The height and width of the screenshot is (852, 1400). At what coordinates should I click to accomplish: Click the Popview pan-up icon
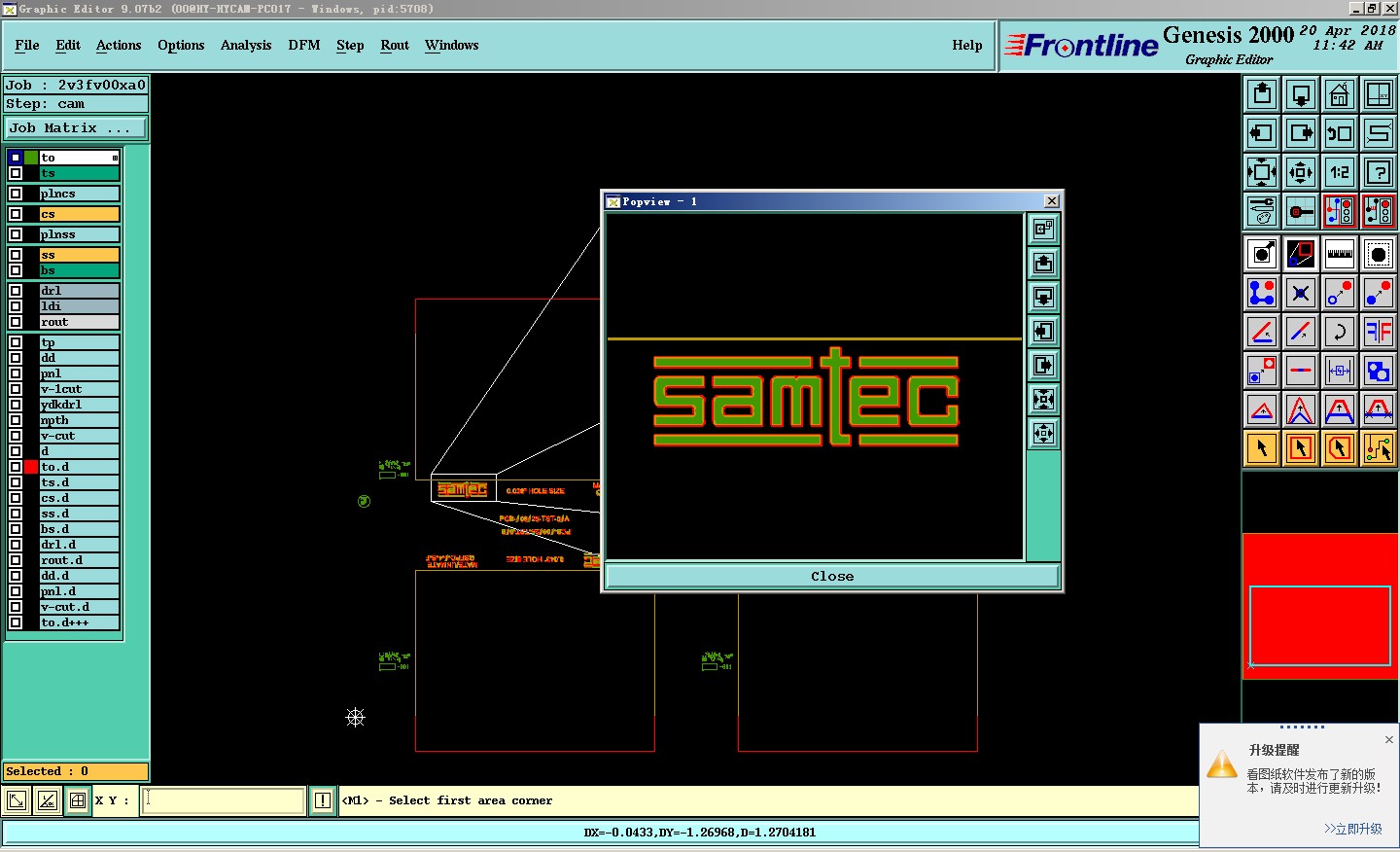tap(1043, 263)
